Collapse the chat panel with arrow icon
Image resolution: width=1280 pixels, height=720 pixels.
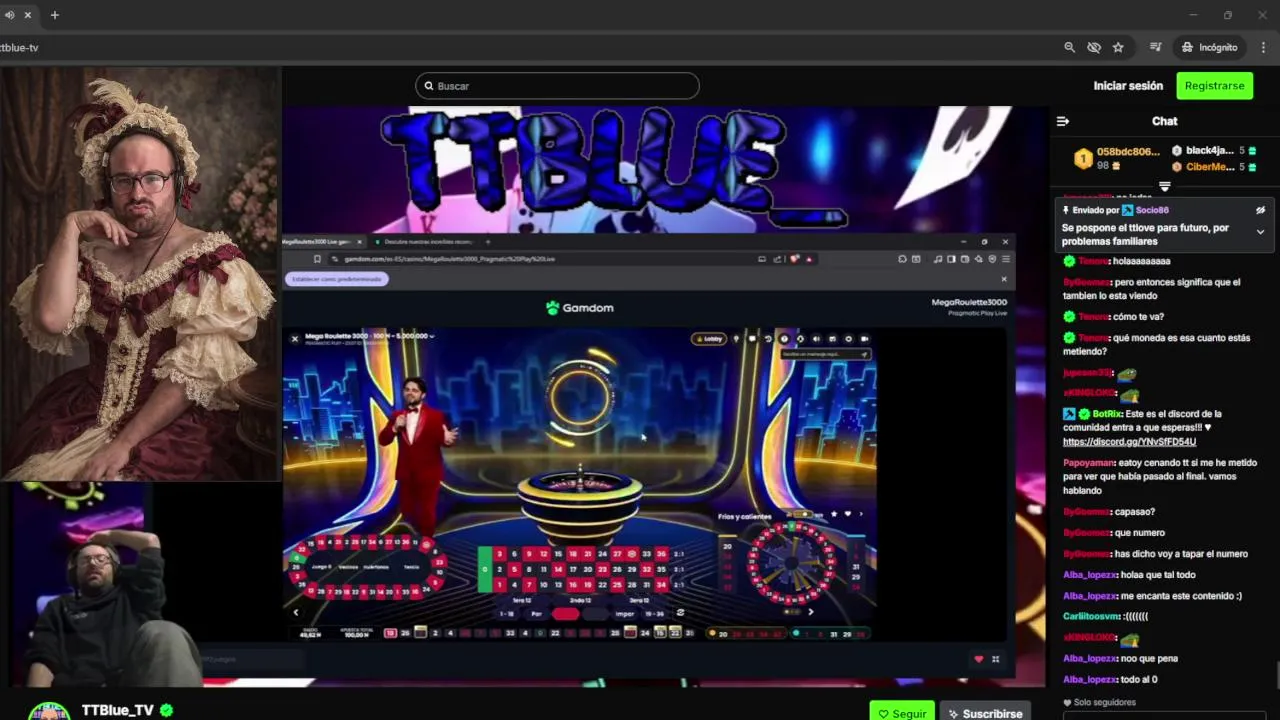pyautogui.click(x=1063, y=121)
